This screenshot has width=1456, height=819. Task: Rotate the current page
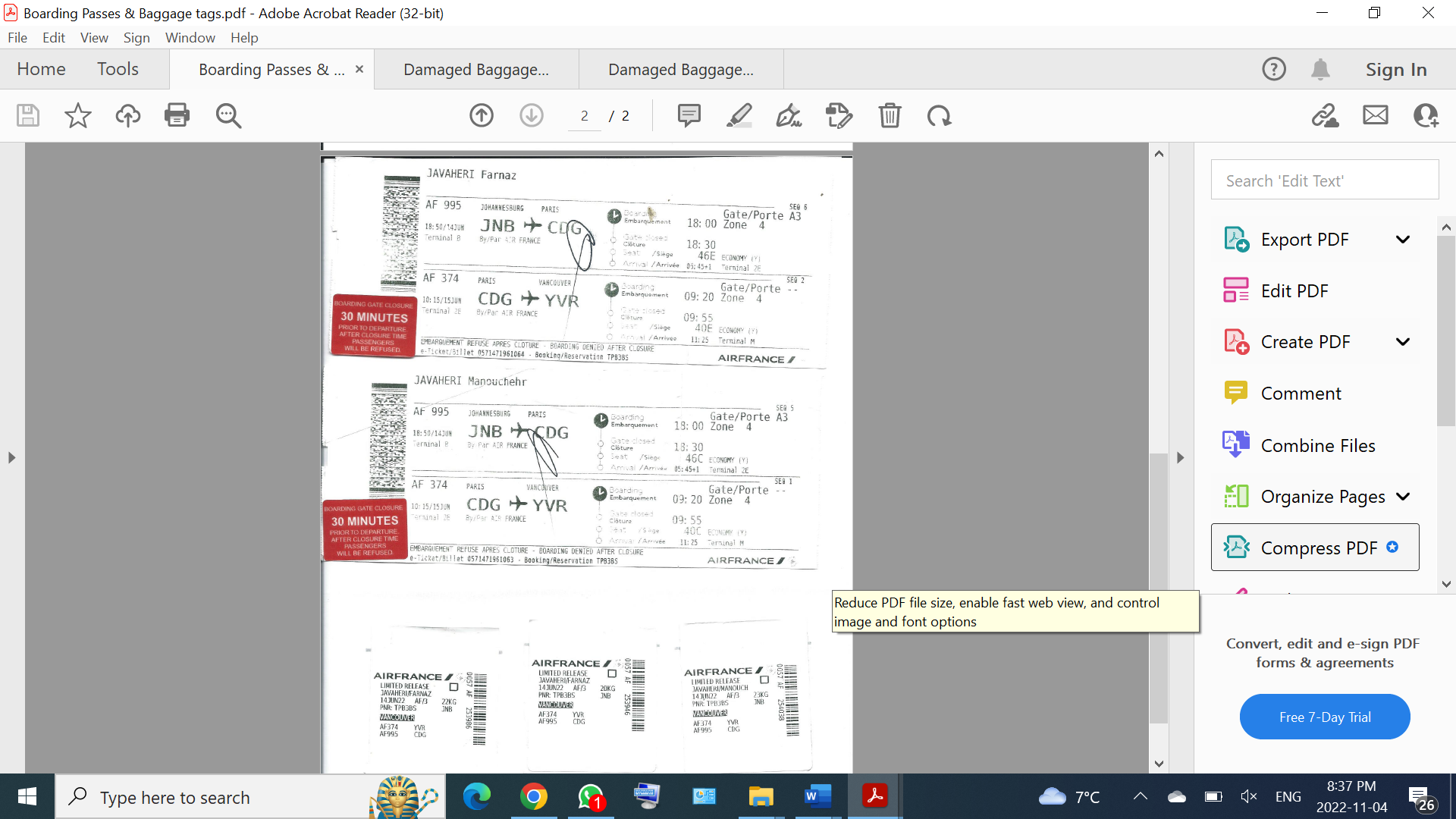pyautogui.click(x=939, y=115)
